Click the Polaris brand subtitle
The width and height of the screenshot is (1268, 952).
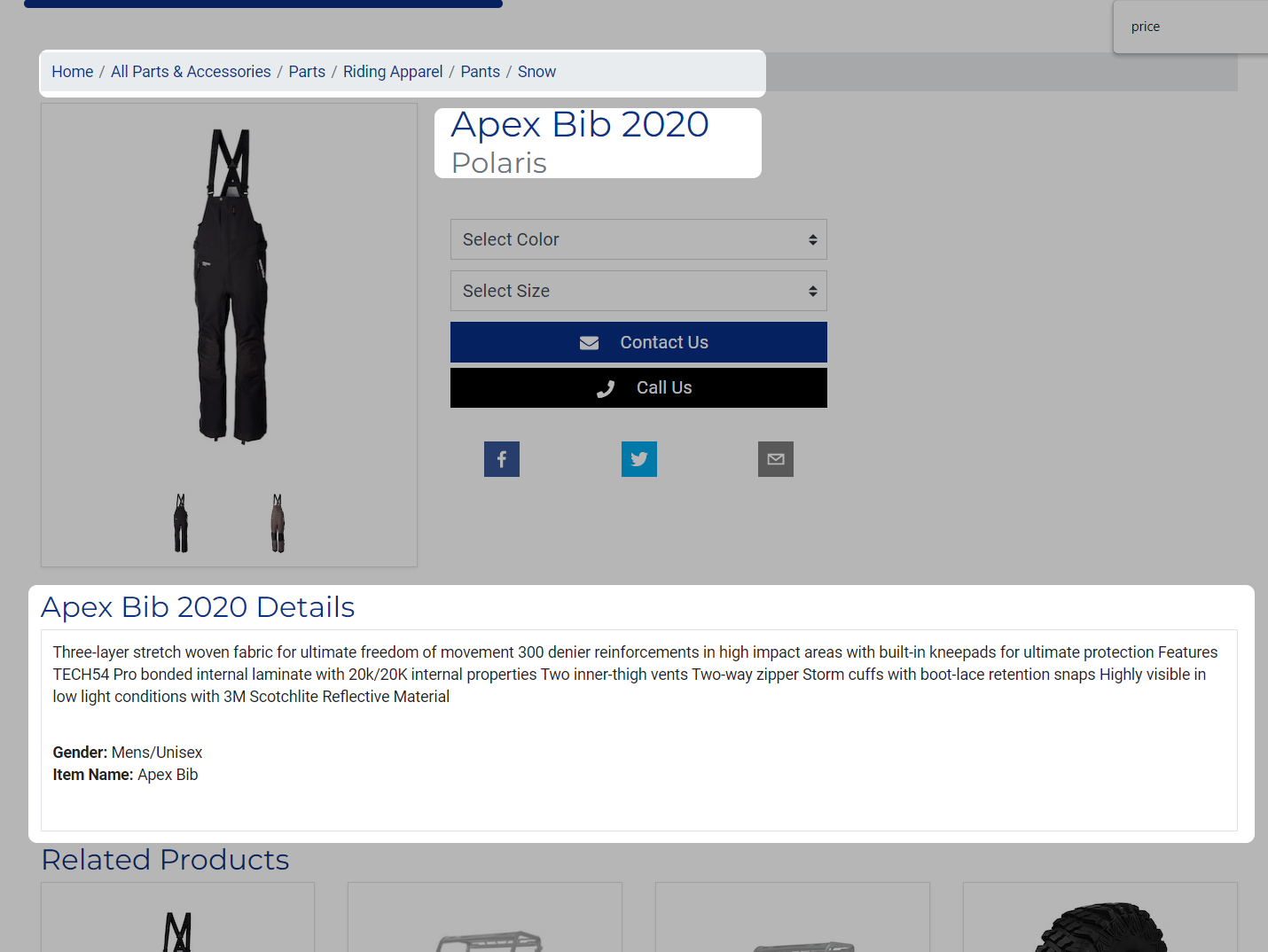tap(499, 163)
